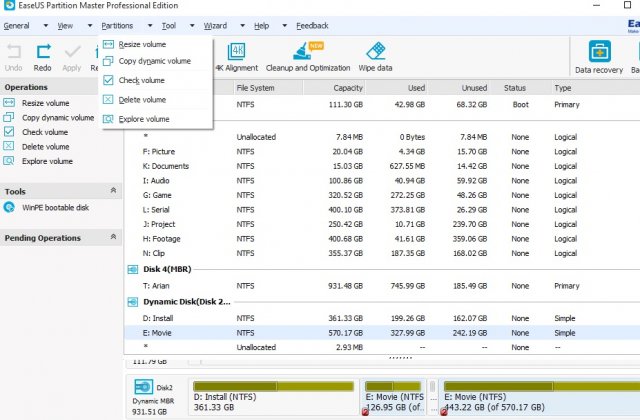Pick Delete volume in the dropdown menu
The image size is (640, 420).
coord(142,100)
